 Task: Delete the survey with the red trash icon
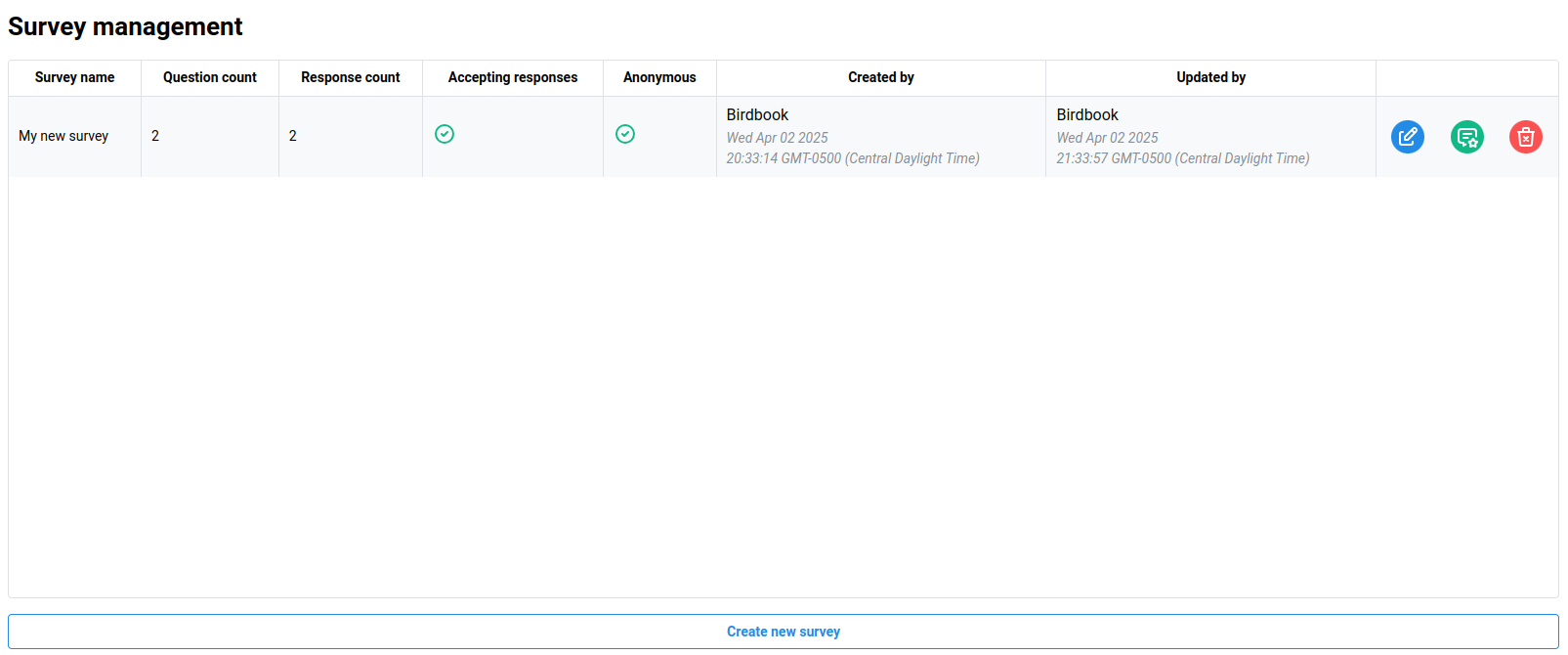[1525, 137]
